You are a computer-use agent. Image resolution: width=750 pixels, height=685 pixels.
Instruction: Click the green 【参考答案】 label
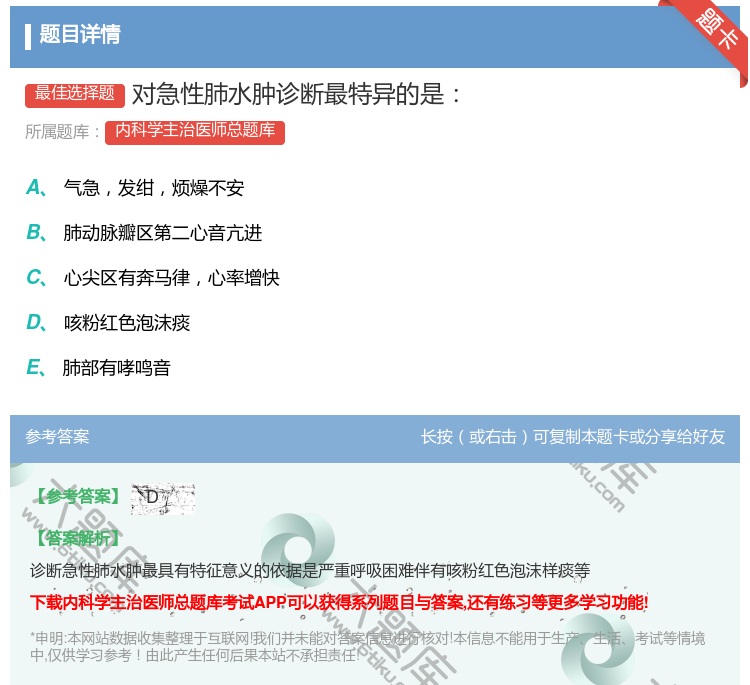(x=78, y=497)
